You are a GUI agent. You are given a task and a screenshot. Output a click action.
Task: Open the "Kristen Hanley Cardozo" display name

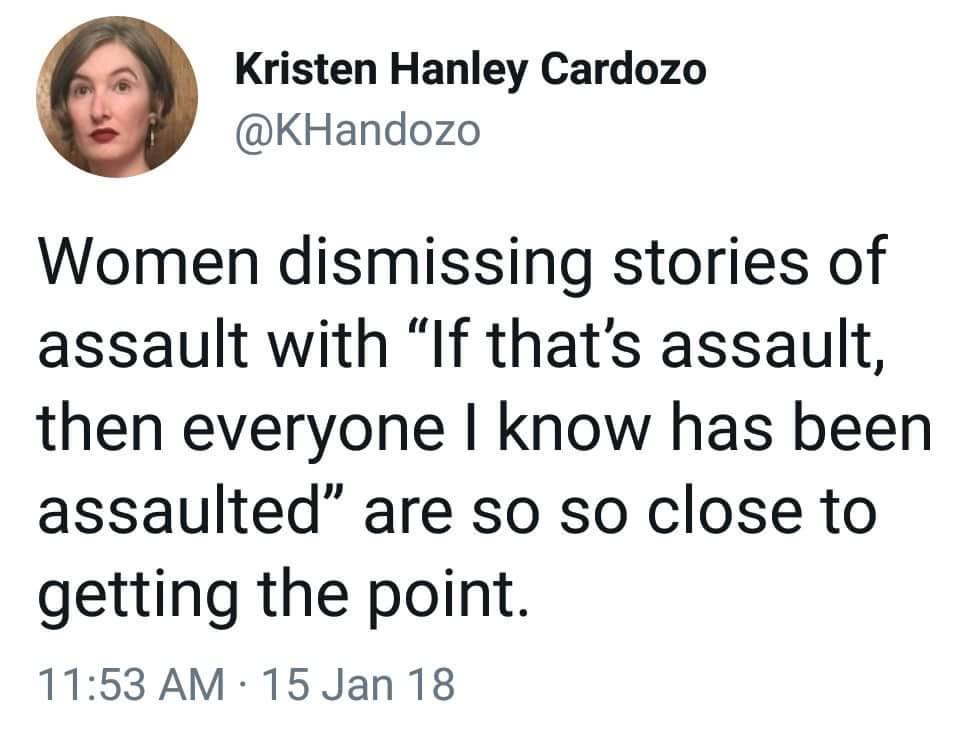coord(470,69)
